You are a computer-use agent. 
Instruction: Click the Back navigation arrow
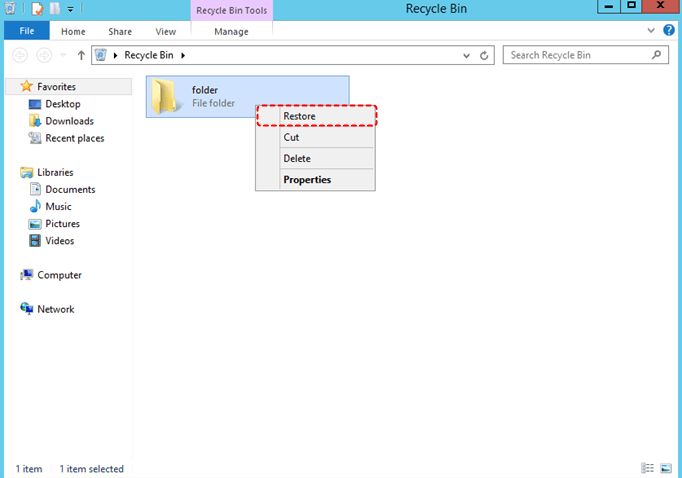click(x=20, y=55)
